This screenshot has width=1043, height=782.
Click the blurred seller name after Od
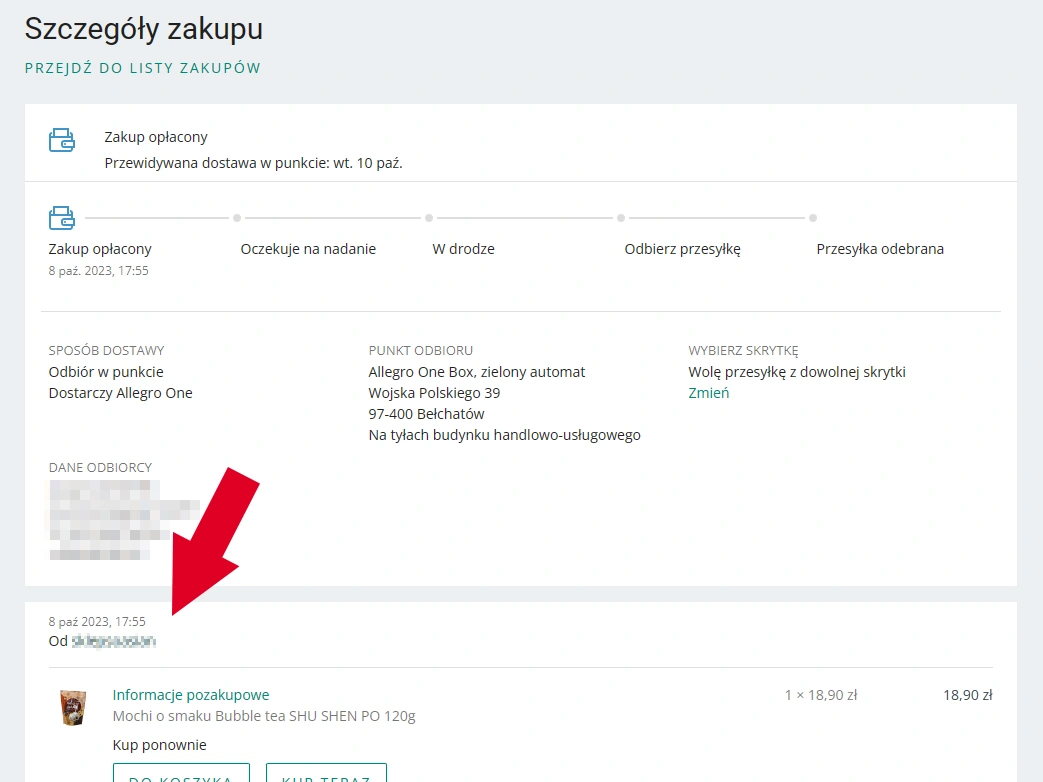point(114,641)
